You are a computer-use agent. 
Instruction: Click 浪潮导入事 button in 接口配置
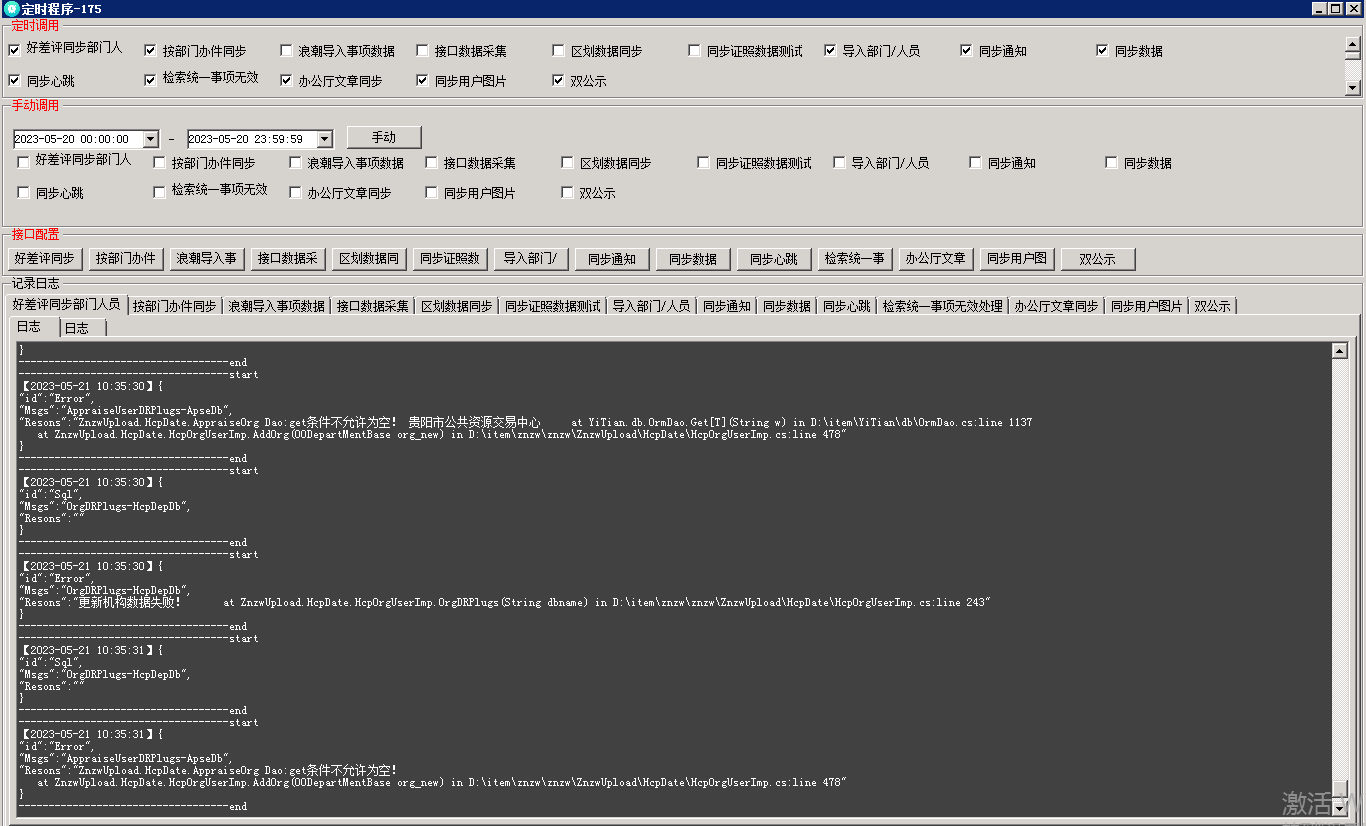pyautogui.click(x=207, y=259)
